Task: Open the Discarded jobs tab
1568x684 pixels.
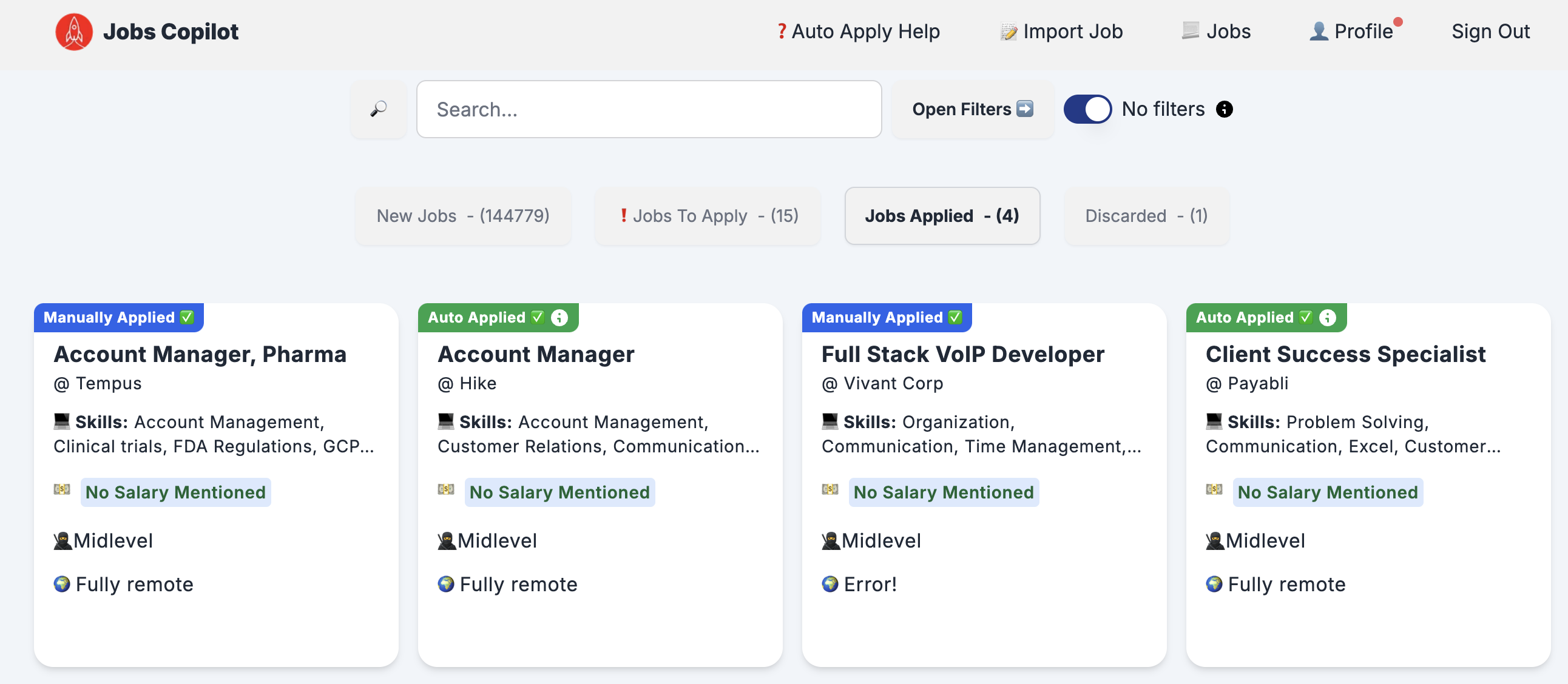Action: [x=1146, y=216]
